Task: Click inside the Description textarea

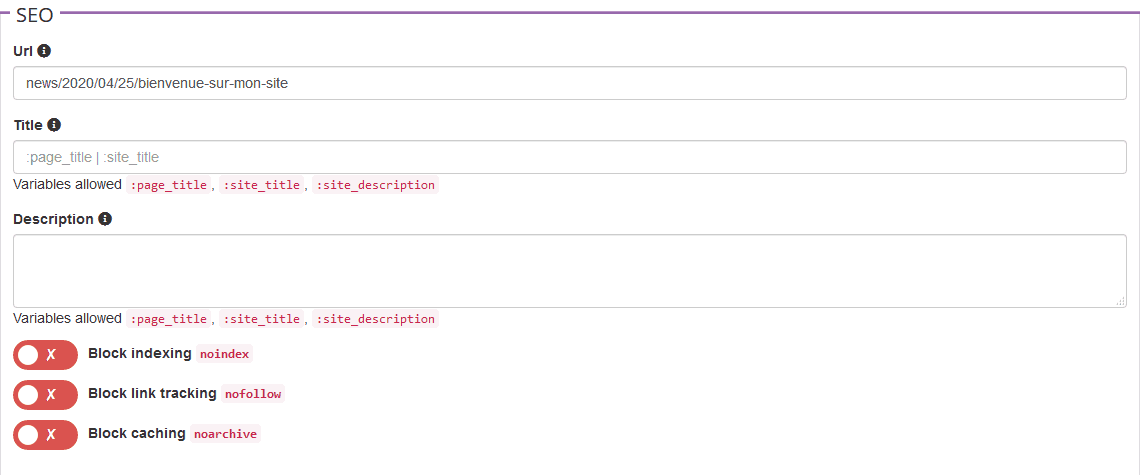Action: [570, 270]
